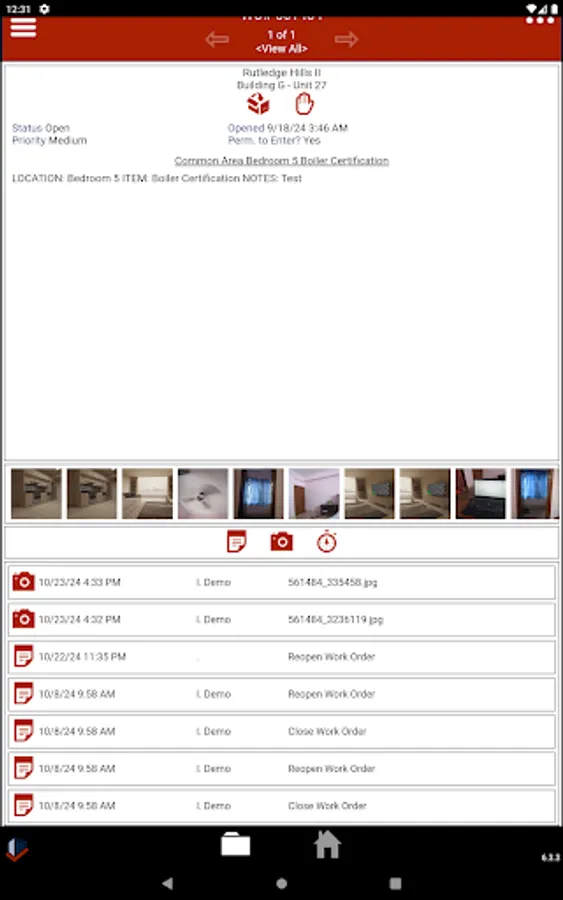
Task: Open first kitchen photo thumbnail
Action: (x=36, y=494)
